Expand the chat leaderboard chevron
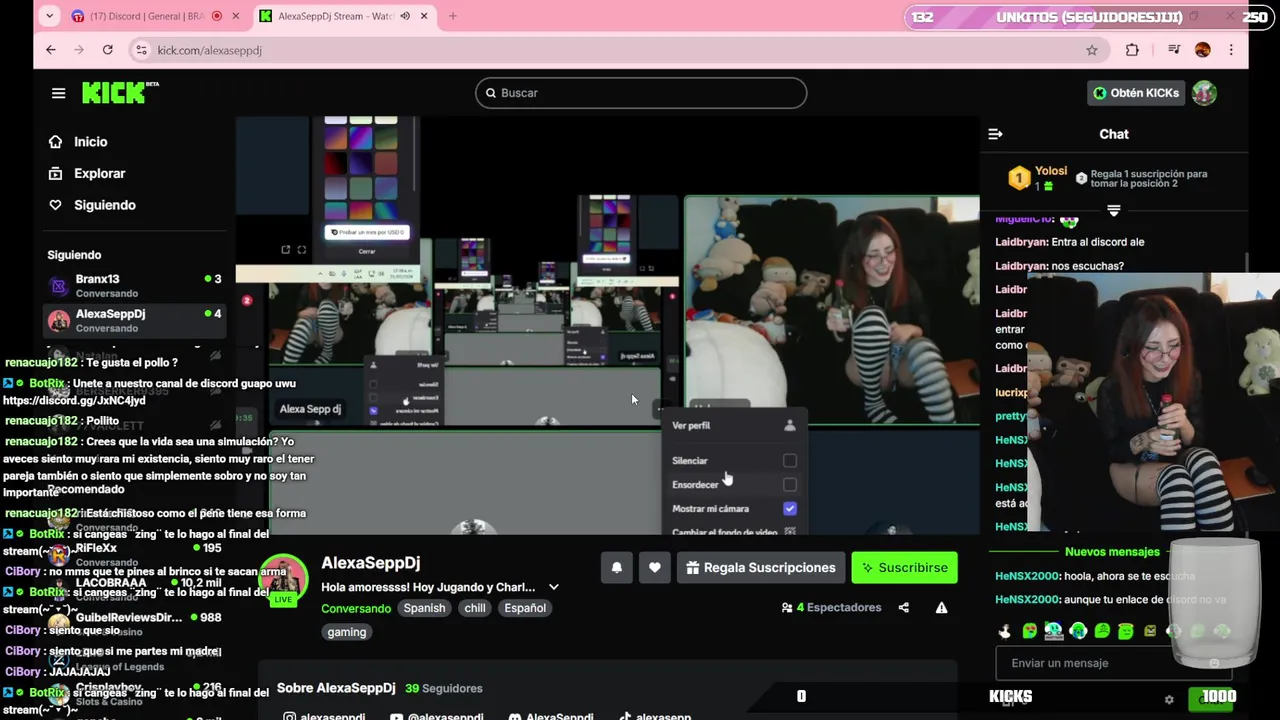The width and height of the screenshot is (1280, 720). tap(1113, 211)
